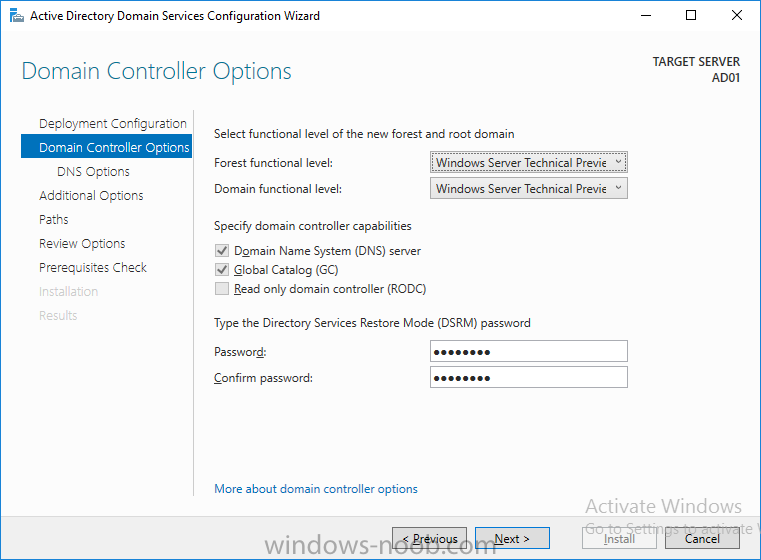Open More about domain controller options link

click(316, 489)
